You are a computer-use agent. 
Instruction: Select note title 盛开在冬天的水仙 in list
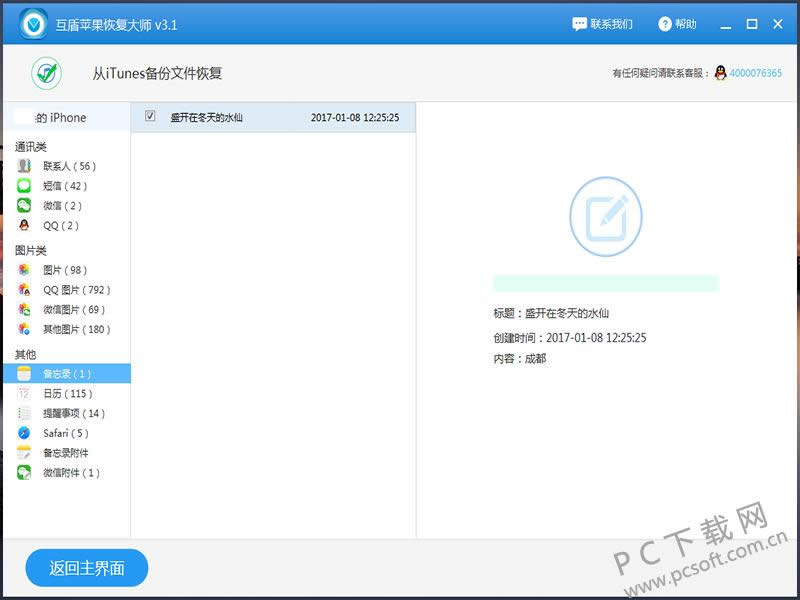[207, 117]
